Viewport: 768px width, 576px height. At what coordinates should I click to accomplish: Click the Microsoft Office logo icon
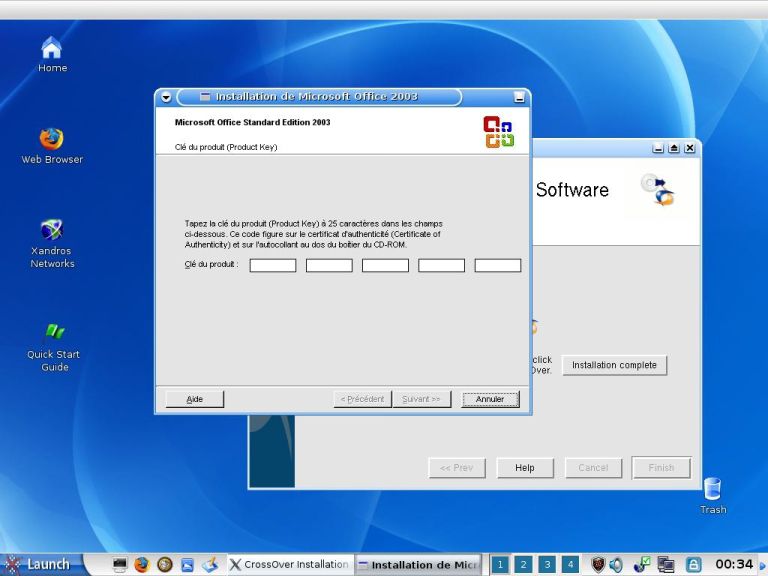coord(499,131)
